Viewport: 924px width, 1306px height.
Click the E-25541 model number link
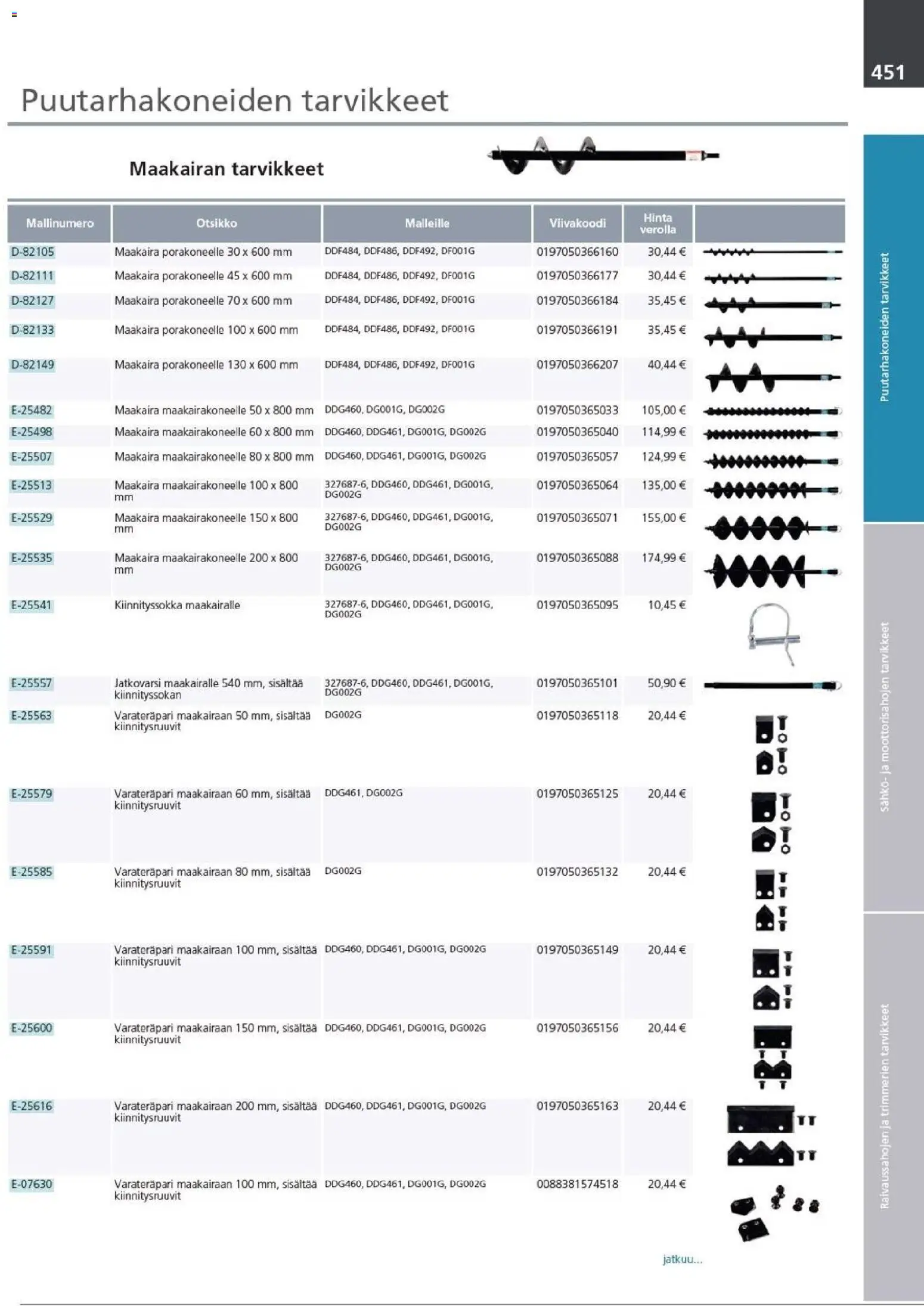(x=32, y=606)
